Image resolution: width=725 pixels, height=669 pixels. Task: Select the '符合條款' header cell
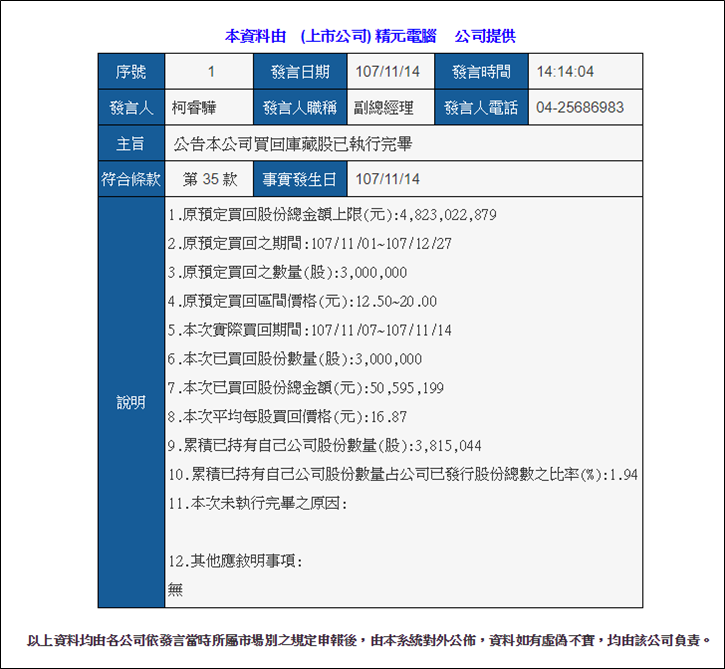[x=131, y=179]
